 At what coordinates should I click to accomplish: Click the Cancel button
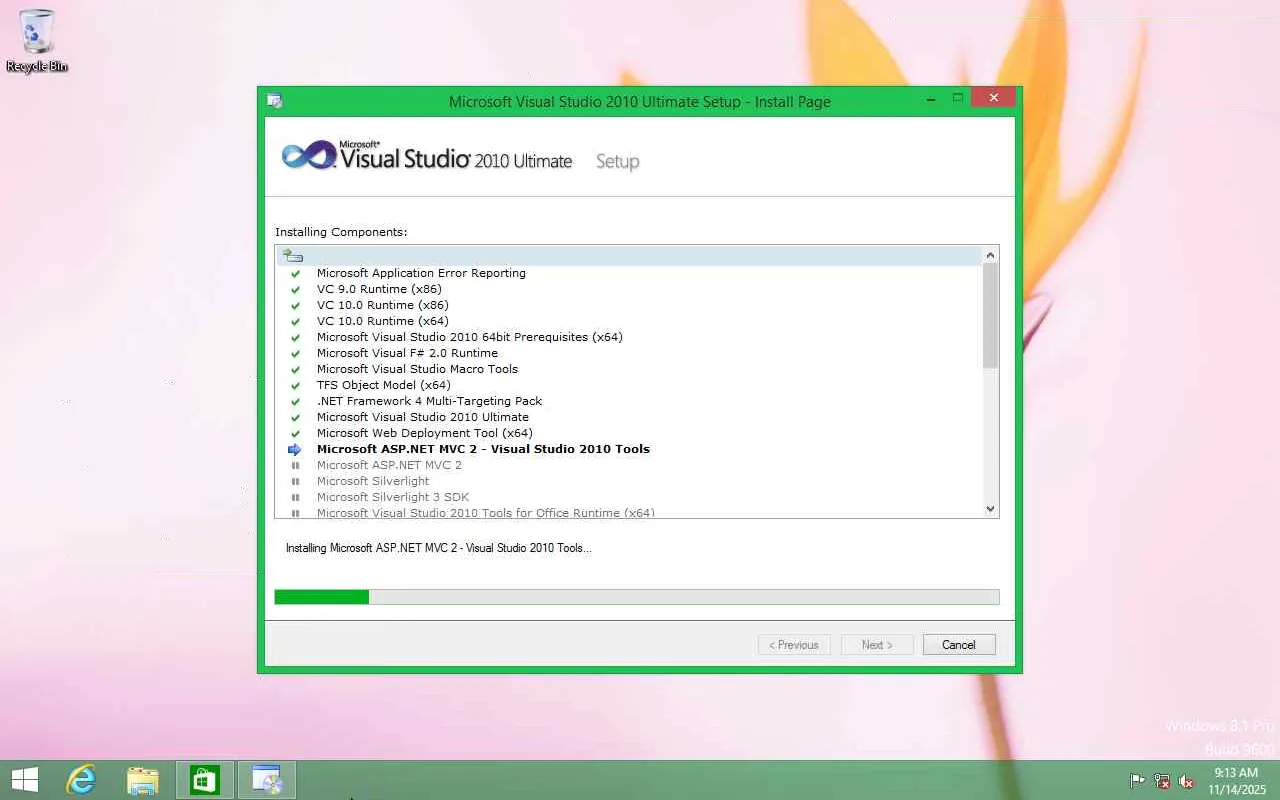click(959, 645)
